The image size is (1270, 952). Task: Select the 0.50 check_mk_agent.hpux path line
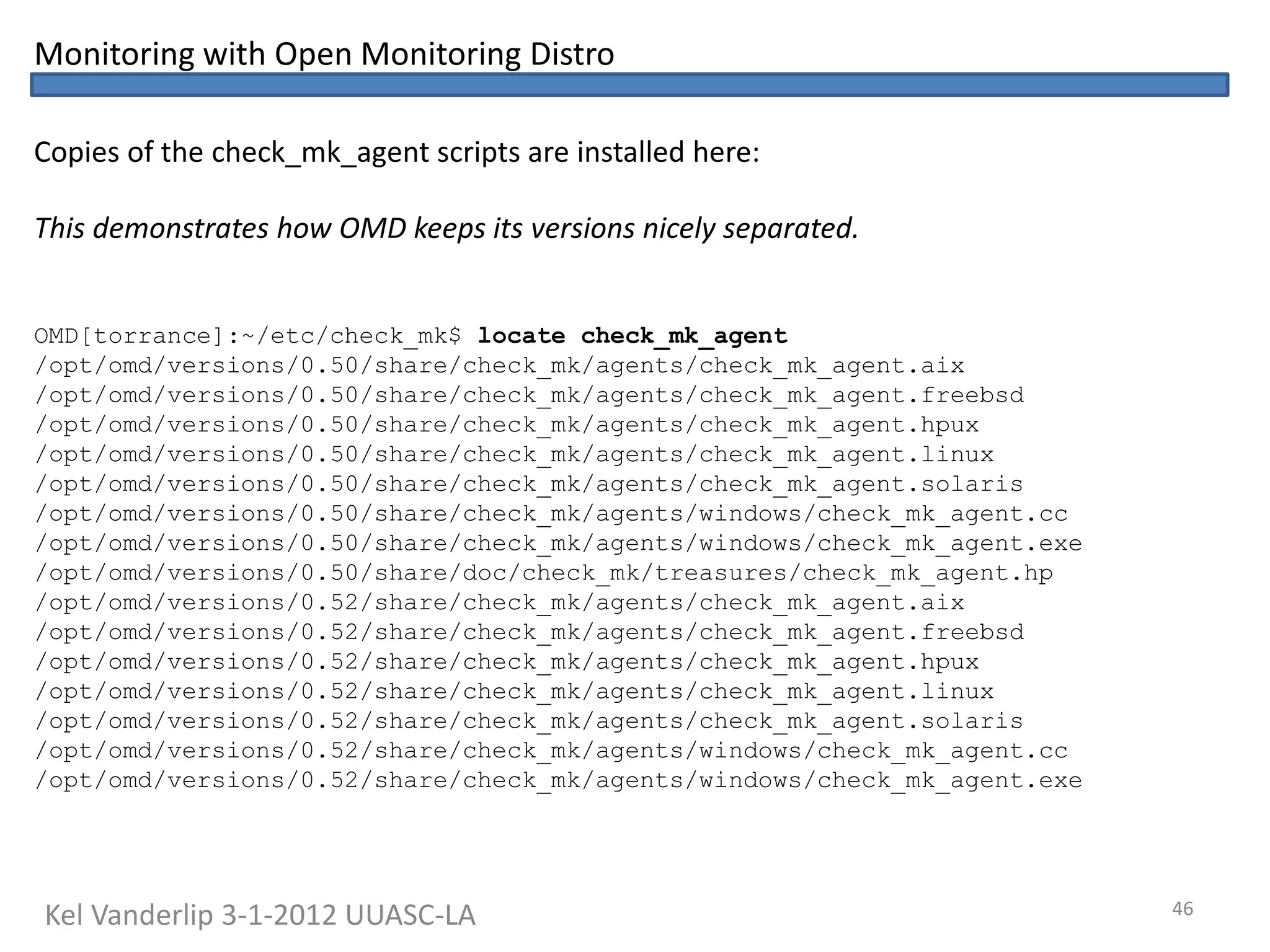point(507,425)
